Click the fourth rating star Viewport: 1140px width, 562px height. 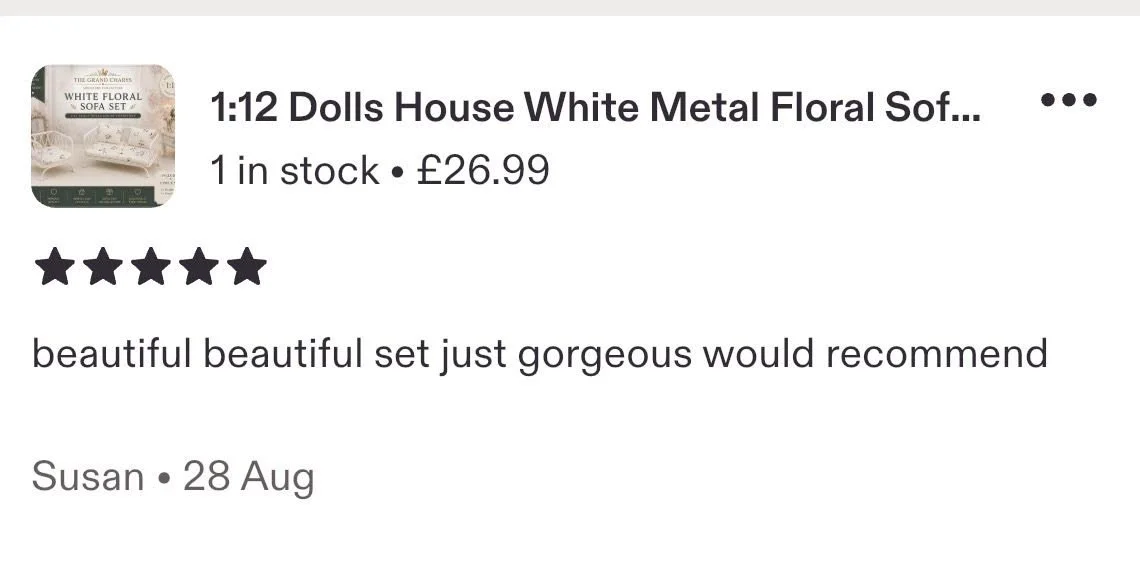(198, 267)
